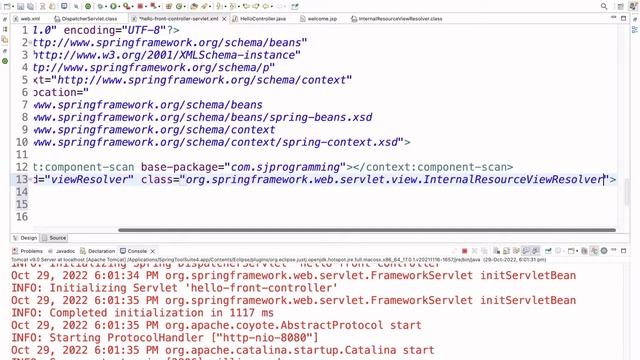Switch to the welcome.jsp tab
Image resolution: width=640 pixels, height=360 pixels.
click(x=319, y=19)
